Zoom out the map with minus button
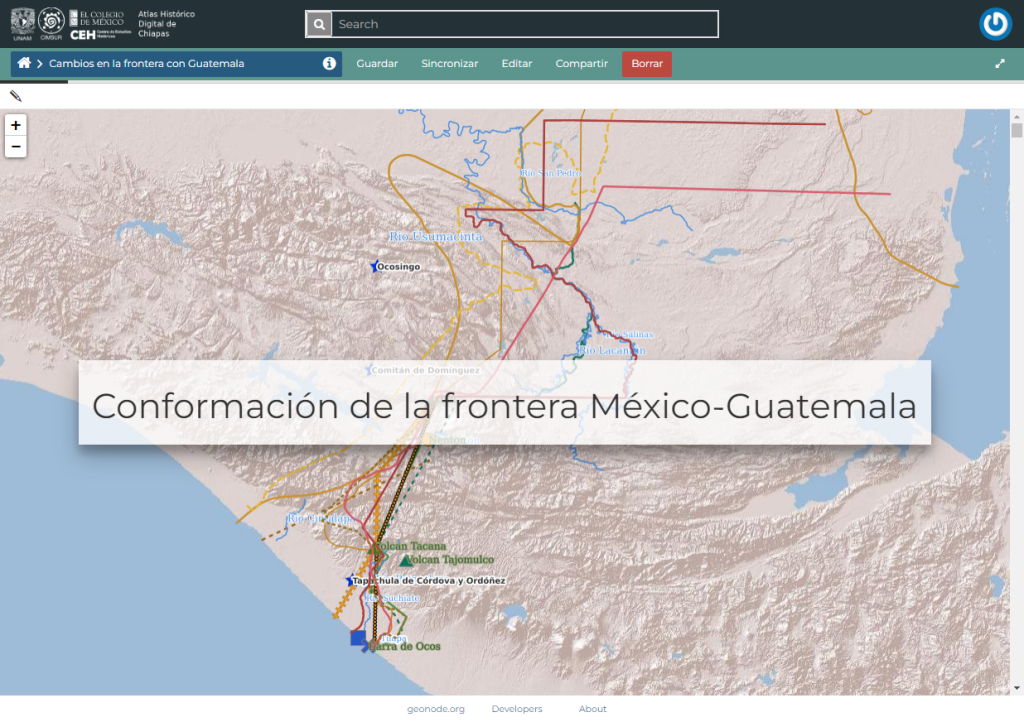Viewport: 1024px width, 722px height. coord(16,146)
